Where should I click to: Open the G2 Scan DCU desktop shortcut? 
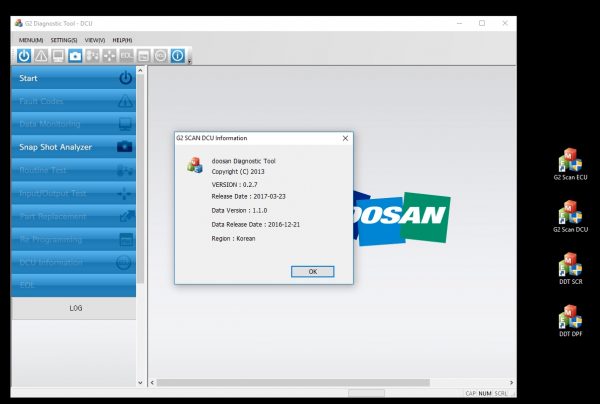570,216
